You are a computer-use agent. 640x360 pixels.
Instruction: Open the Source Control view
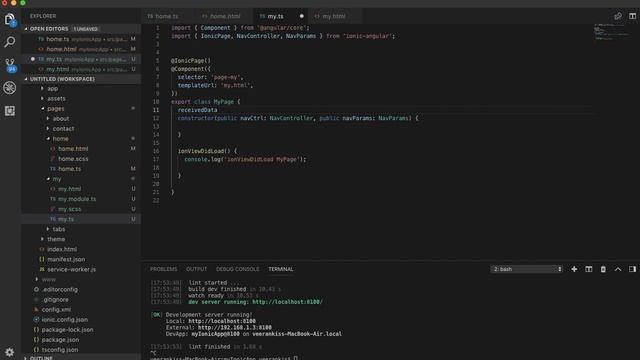pyautogui.click(x=10, y=64)
